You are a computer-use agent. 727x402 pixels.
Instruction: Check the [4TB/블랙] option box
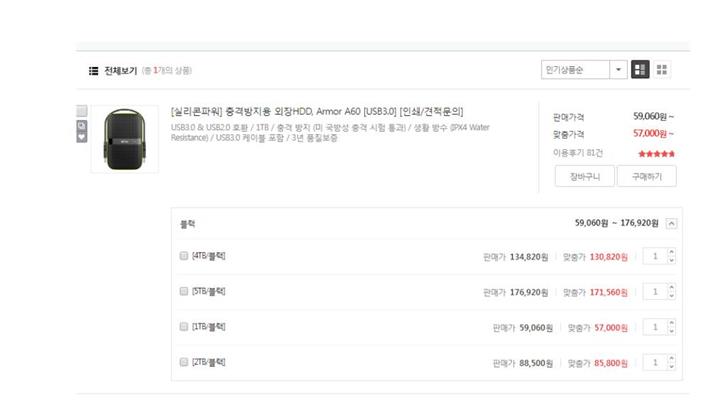click(184, 255)
